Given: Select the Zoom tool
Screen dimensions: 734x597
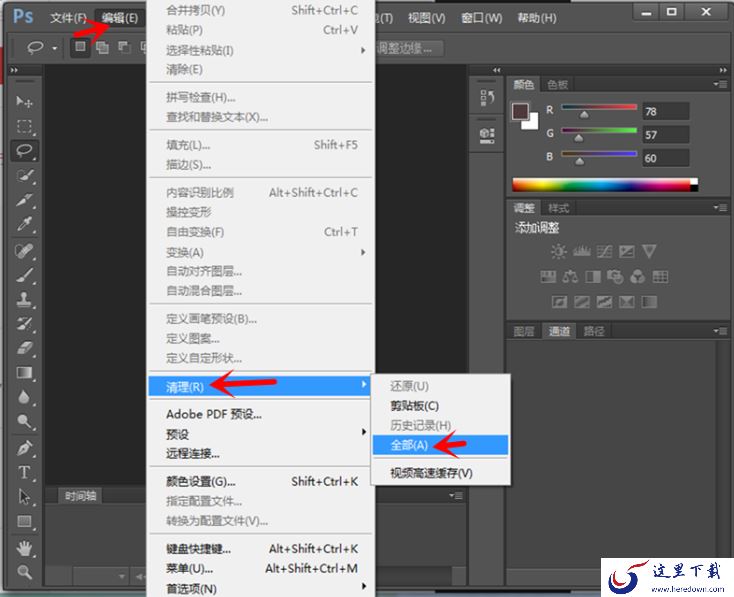Looking at the screenshot, I should [24, 572].
